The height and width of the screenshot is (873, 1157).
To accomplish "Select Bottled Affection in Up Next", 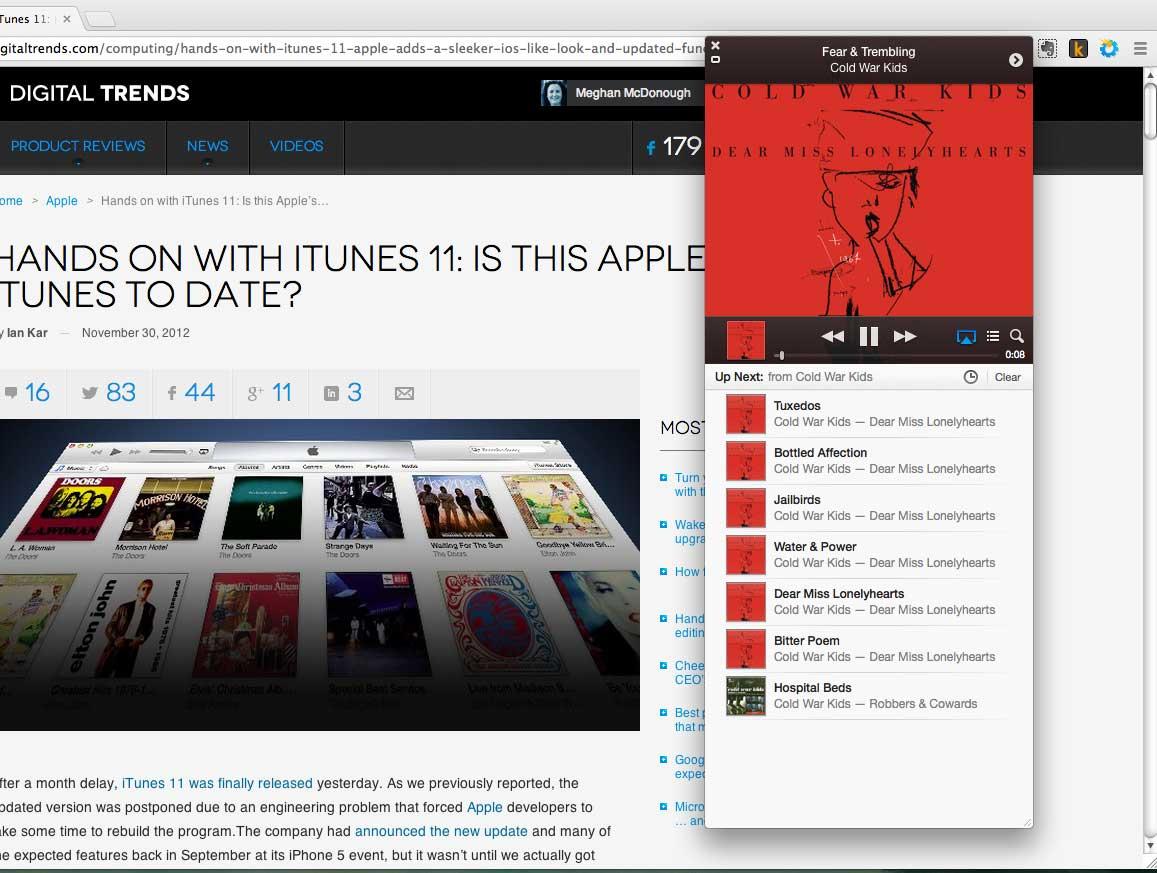I will pos(868,460).
